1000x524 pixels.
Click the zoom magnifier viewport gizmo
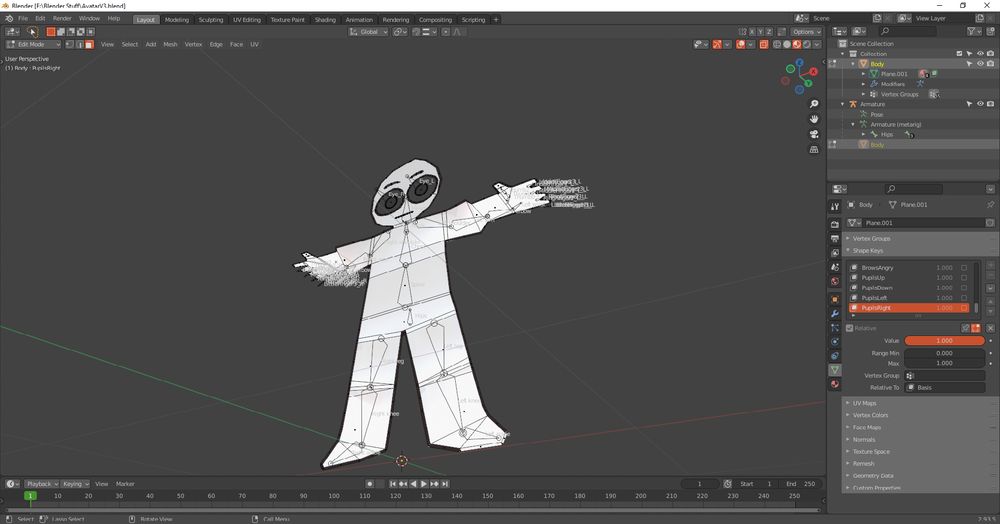click(814, 104)
